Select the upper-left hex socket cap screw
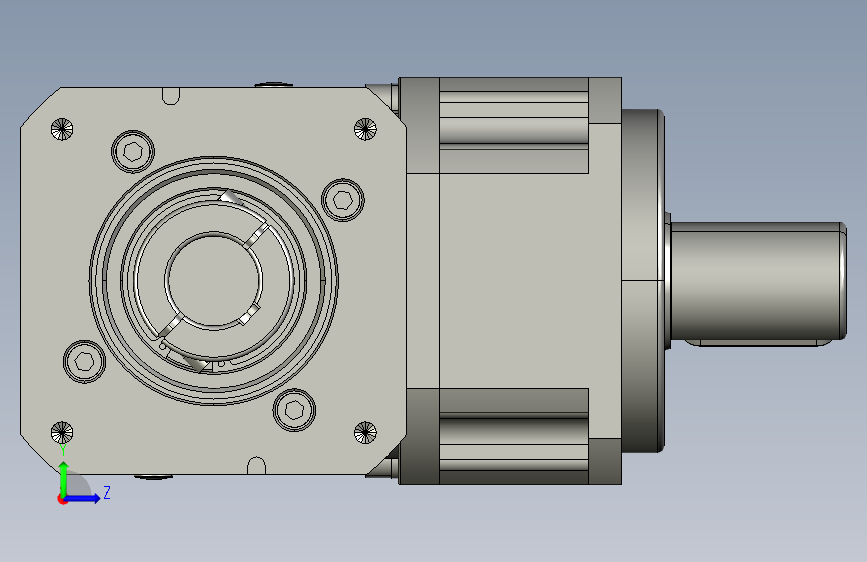The height and width of the screenshot is (562, 867). [x=133, y=152]
